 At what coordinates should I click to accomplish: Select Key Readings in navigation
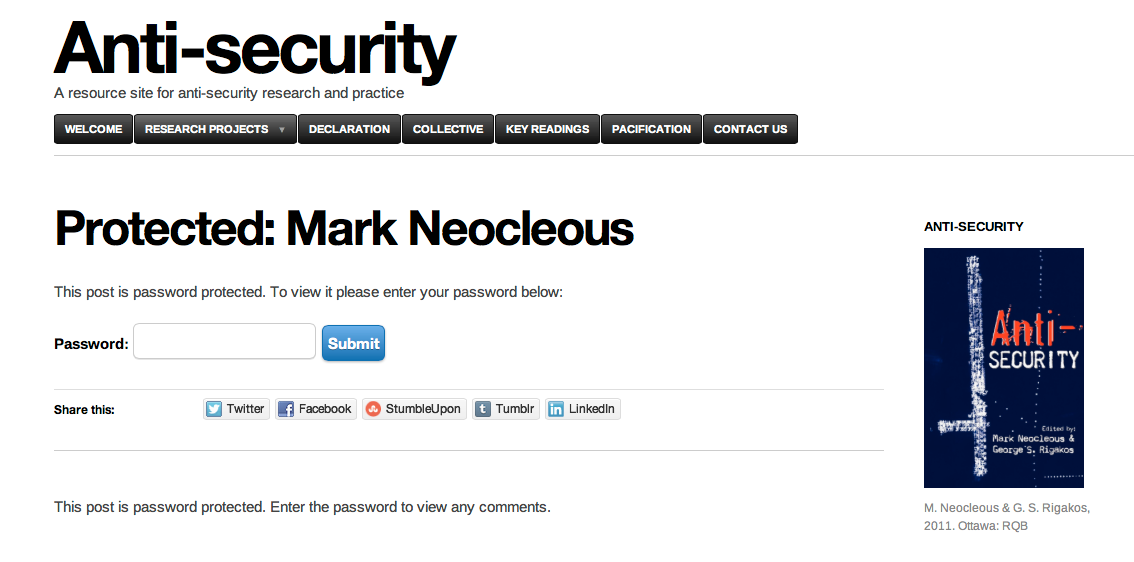coord(547,129)
